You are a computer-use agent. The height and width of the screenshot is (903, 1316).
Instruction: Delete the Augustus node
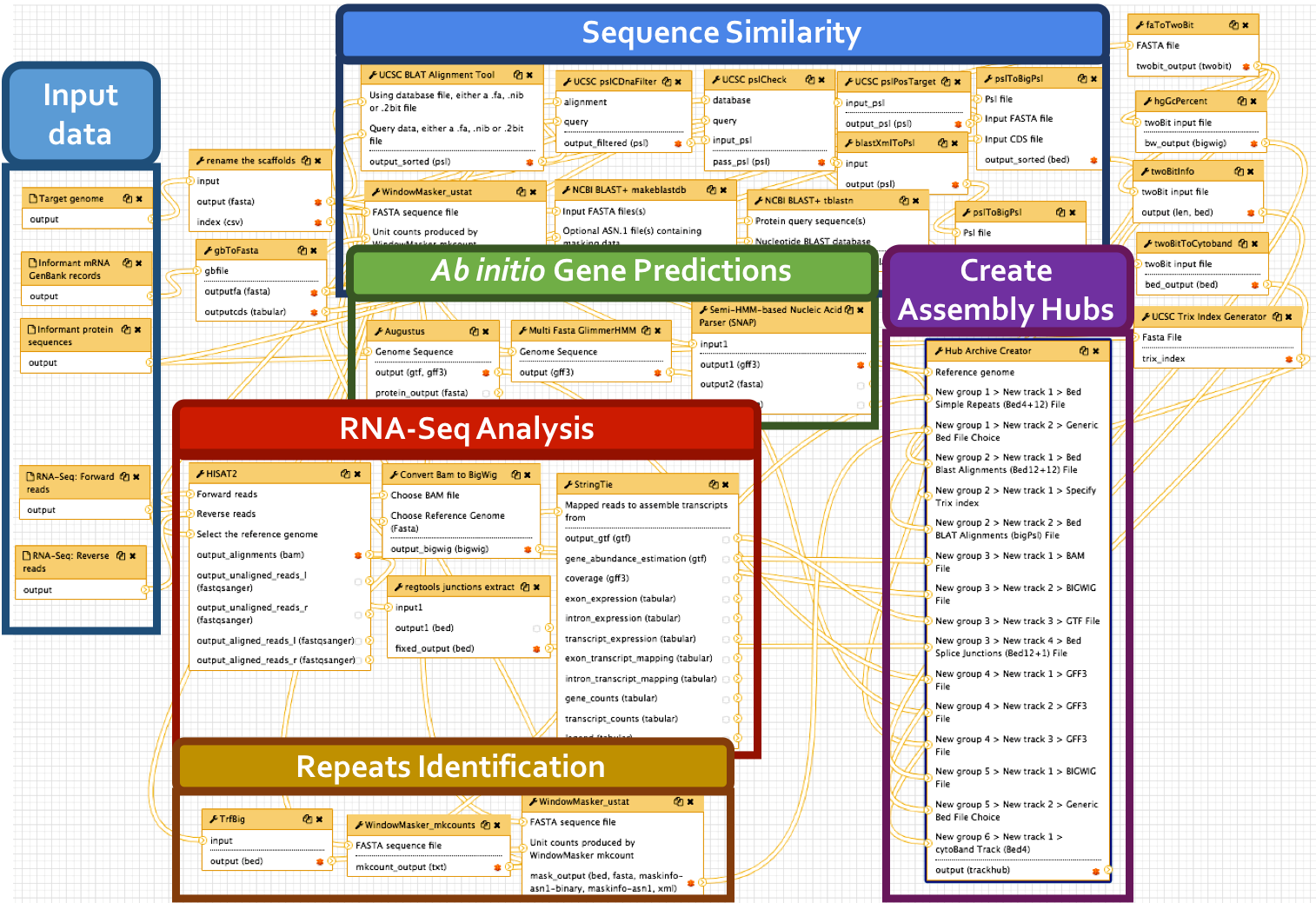(x=486, y=331)
